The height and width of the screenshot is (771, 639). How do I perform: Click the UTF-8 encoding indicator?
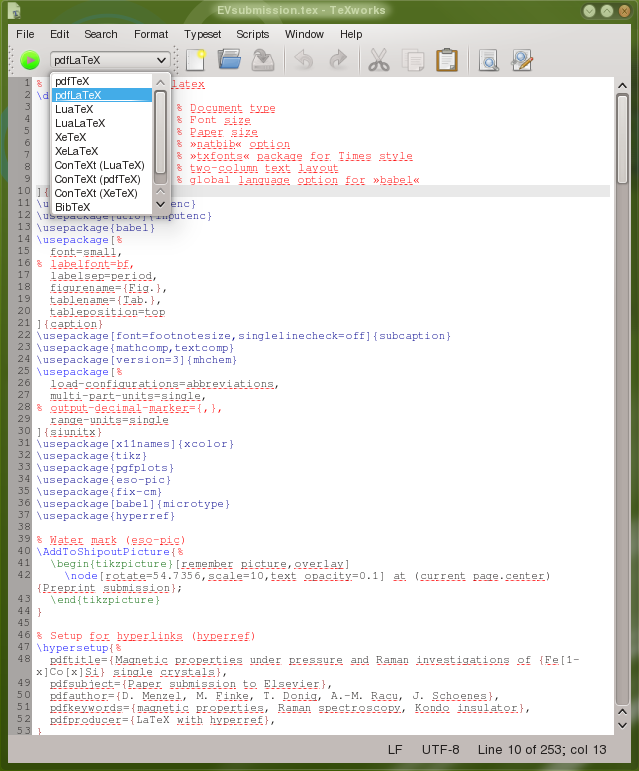click(440, 749)
